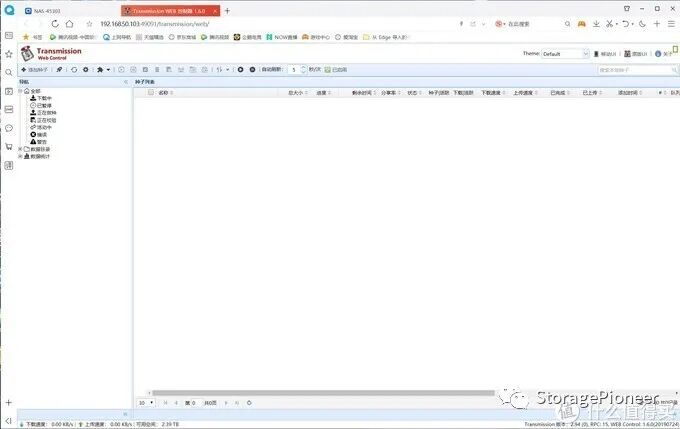The width and height of the screenshot is (680, 429).
Task: Toggle the night mode moon icon
Action: point(642,24)
